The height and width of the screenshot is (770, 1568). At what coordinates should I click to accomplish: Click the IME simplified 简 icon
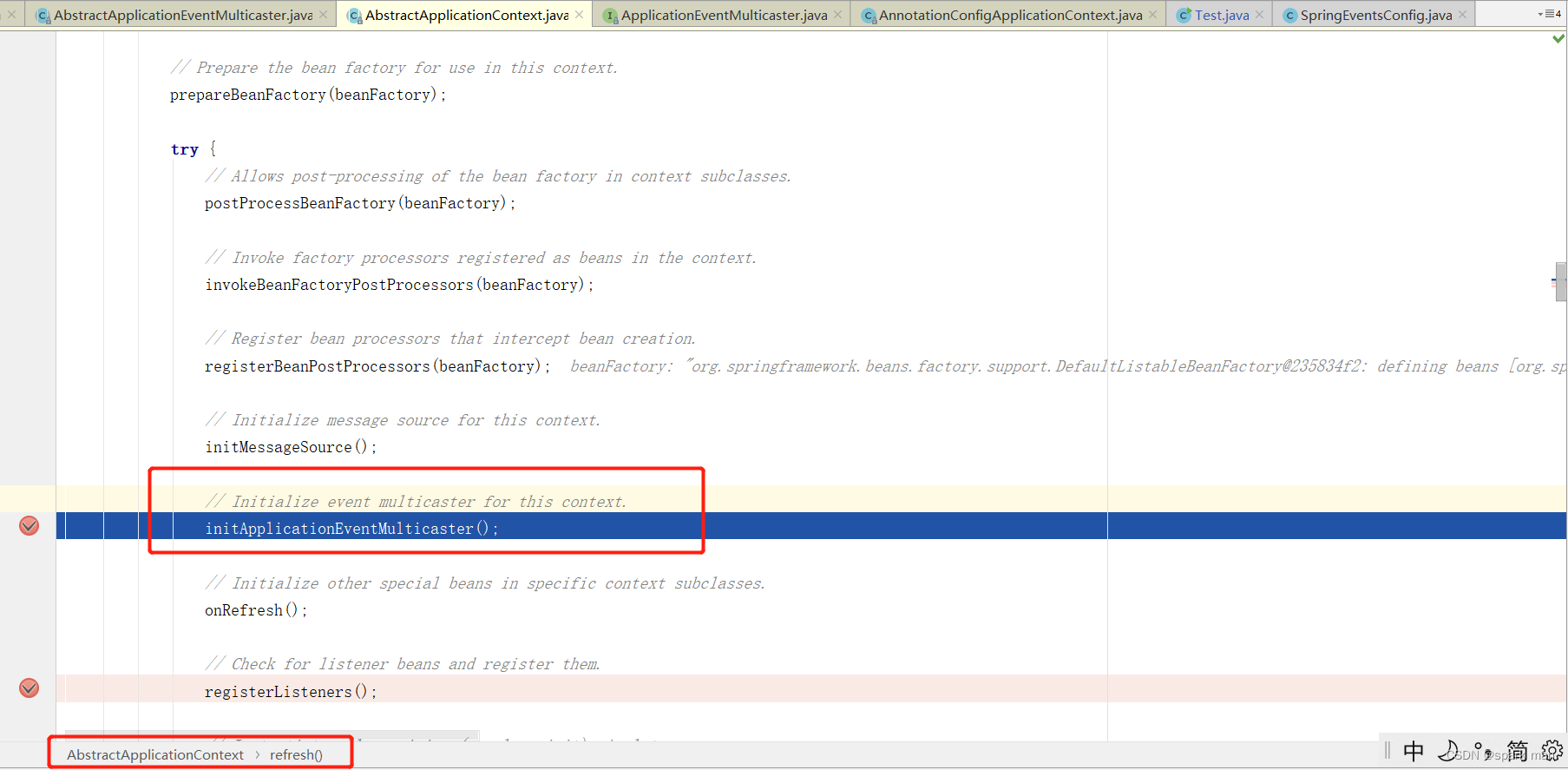1518,751
